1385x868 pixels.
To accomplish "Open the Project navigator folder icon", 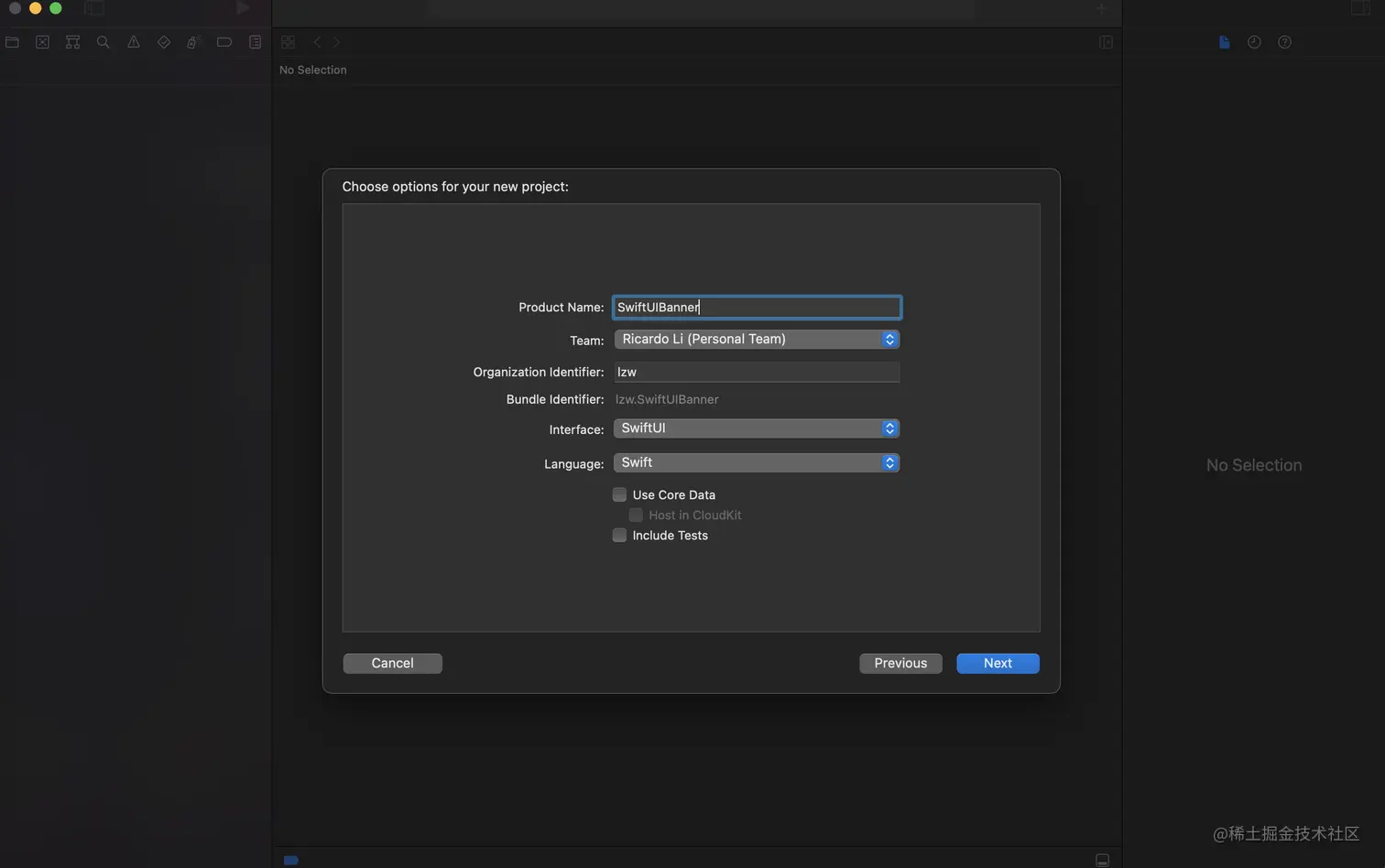I will 12,42.
